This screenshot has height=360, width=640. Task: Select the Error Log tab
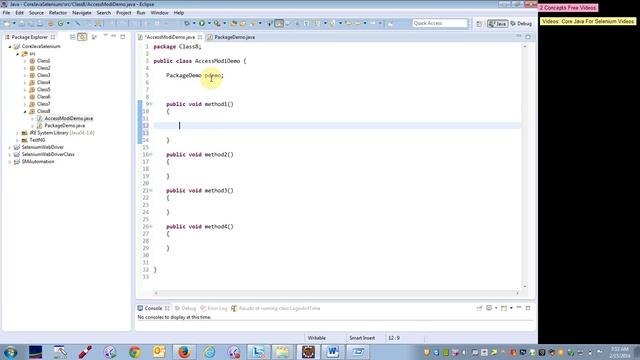coord(213,308)
